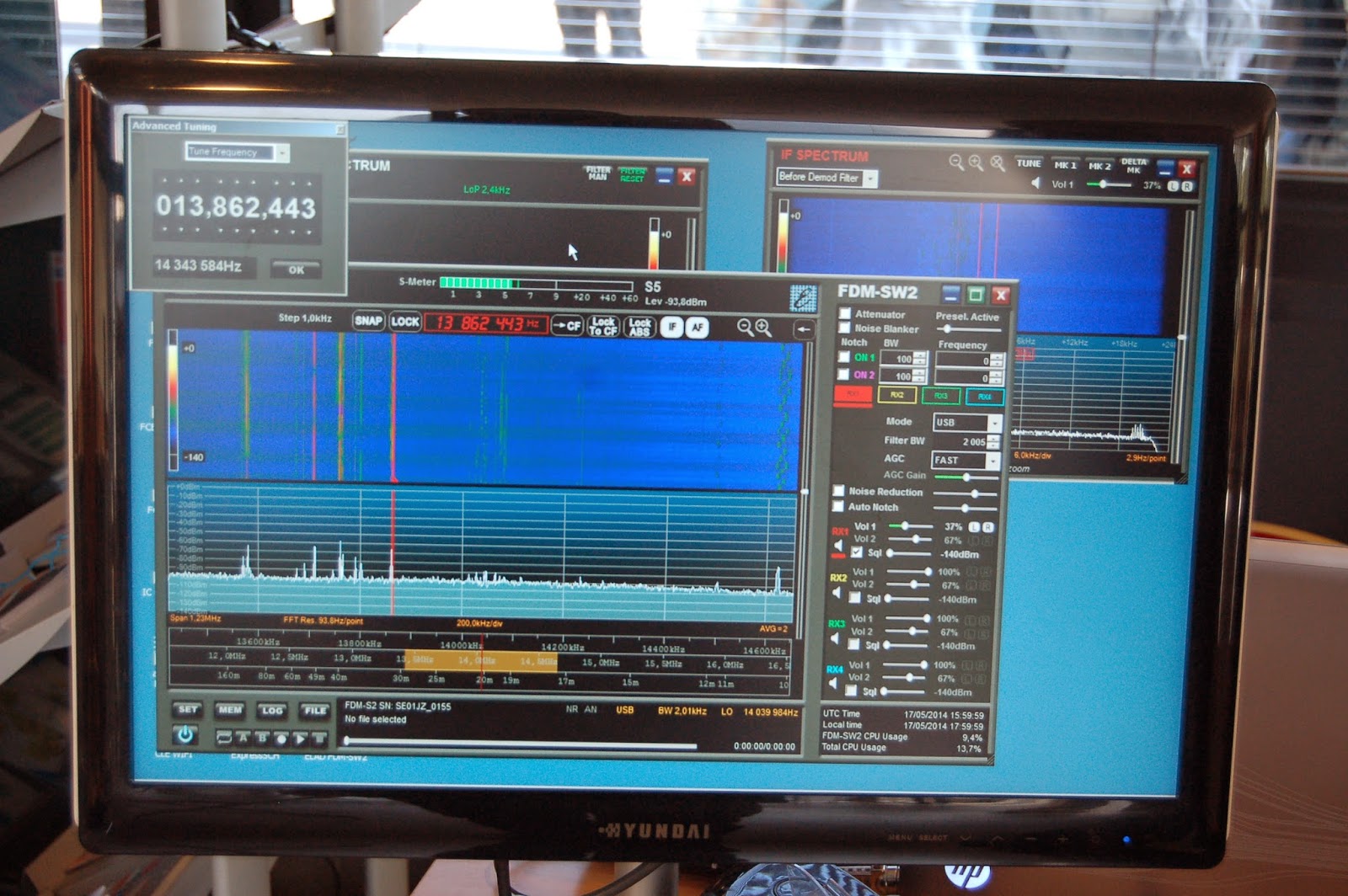Zoom in on the IF Spectrum window

coord(976,163)
